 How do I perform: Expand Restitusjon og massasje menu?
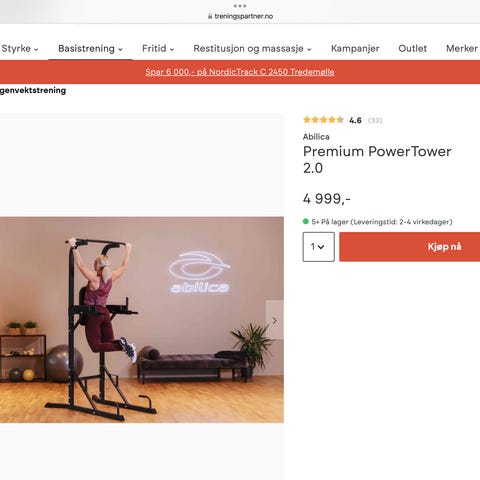tap(252, 49)
